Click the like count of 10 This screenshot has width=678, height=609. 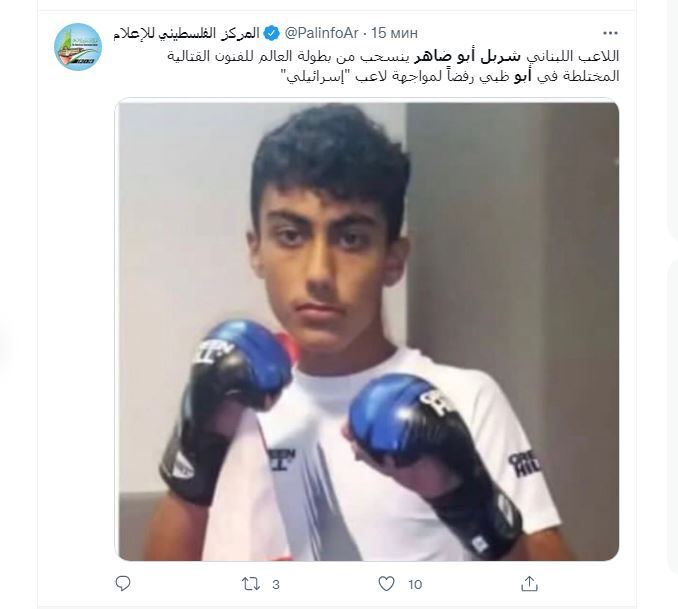pyautogui.click(x=415, y=585)
